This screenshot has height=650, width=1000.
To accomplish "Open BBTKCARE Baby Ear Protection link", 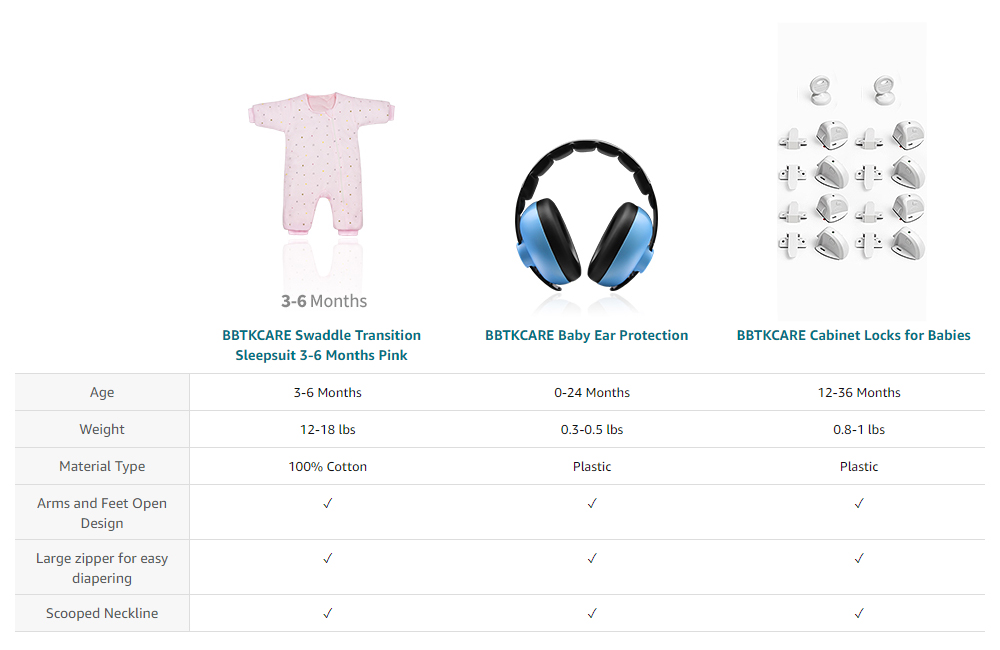I will click(587, 336).
